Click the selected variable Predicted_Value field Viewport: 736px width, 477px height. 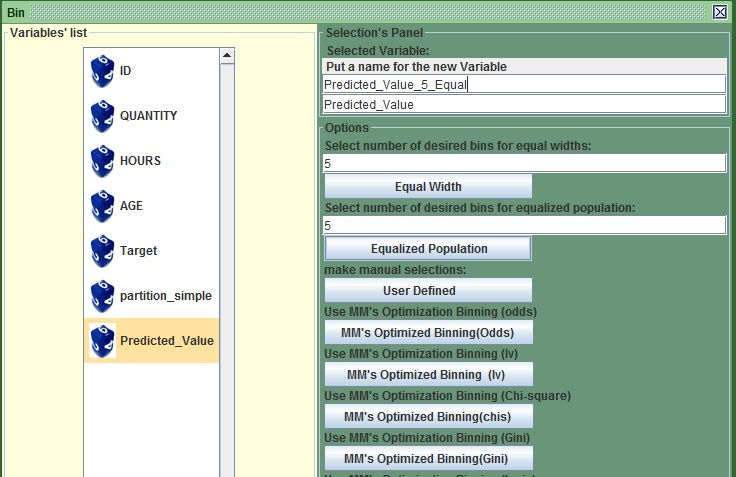pyautogui.click(x=524, y=104)
